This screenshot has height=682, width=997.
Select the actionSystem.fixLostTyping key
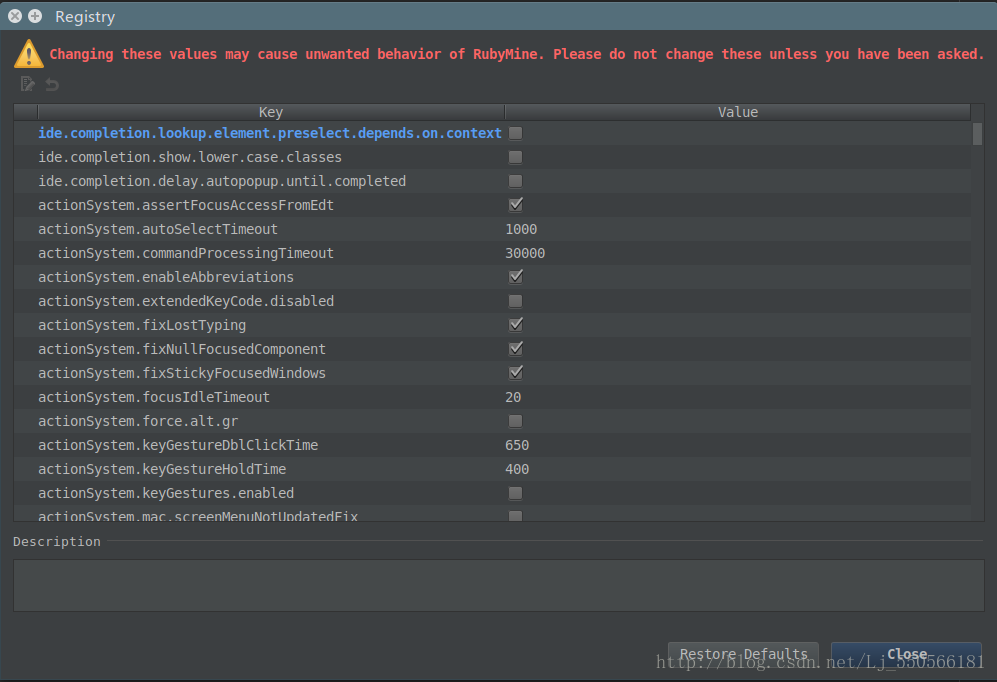click(142, 325)
